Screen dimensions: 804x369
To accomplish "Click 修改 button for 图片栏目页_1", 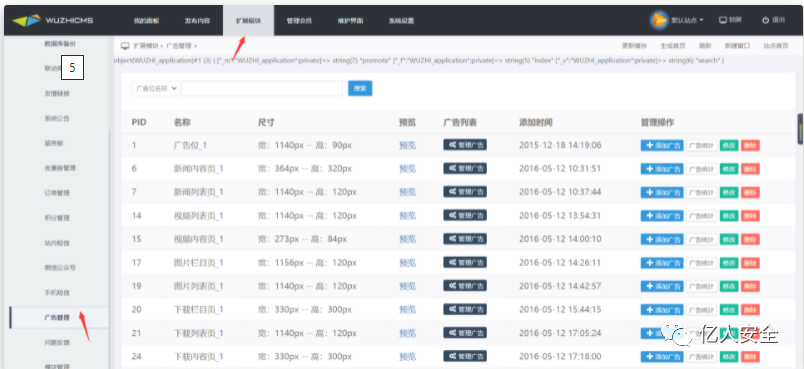I will point(729,263).
